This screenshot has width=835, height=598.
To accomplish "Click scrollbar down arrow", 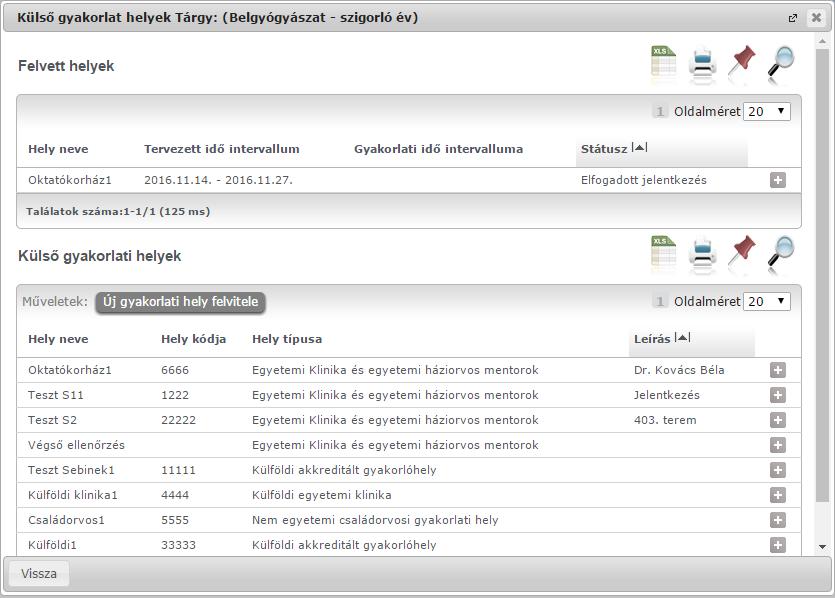I will click(x=822, y=547).
